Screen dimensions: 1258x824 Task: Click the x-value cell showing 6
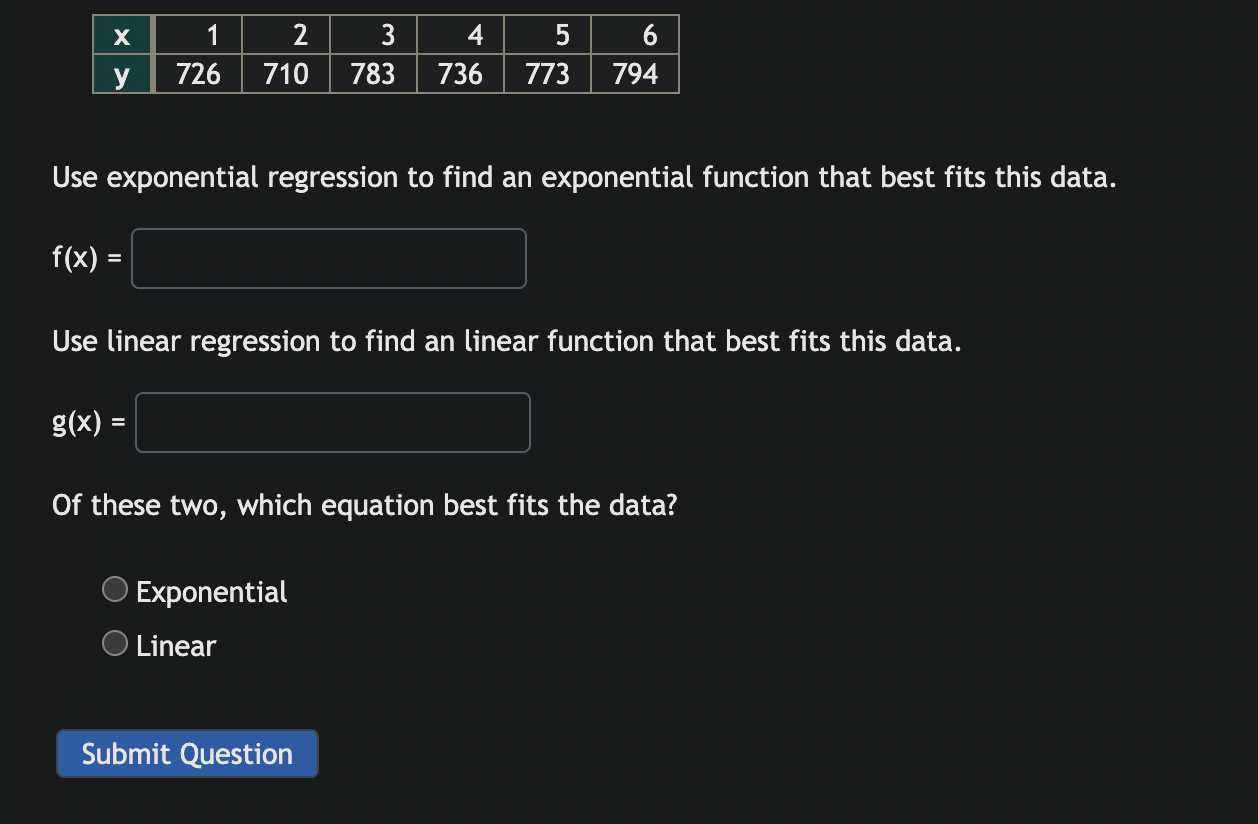[635, 36]
